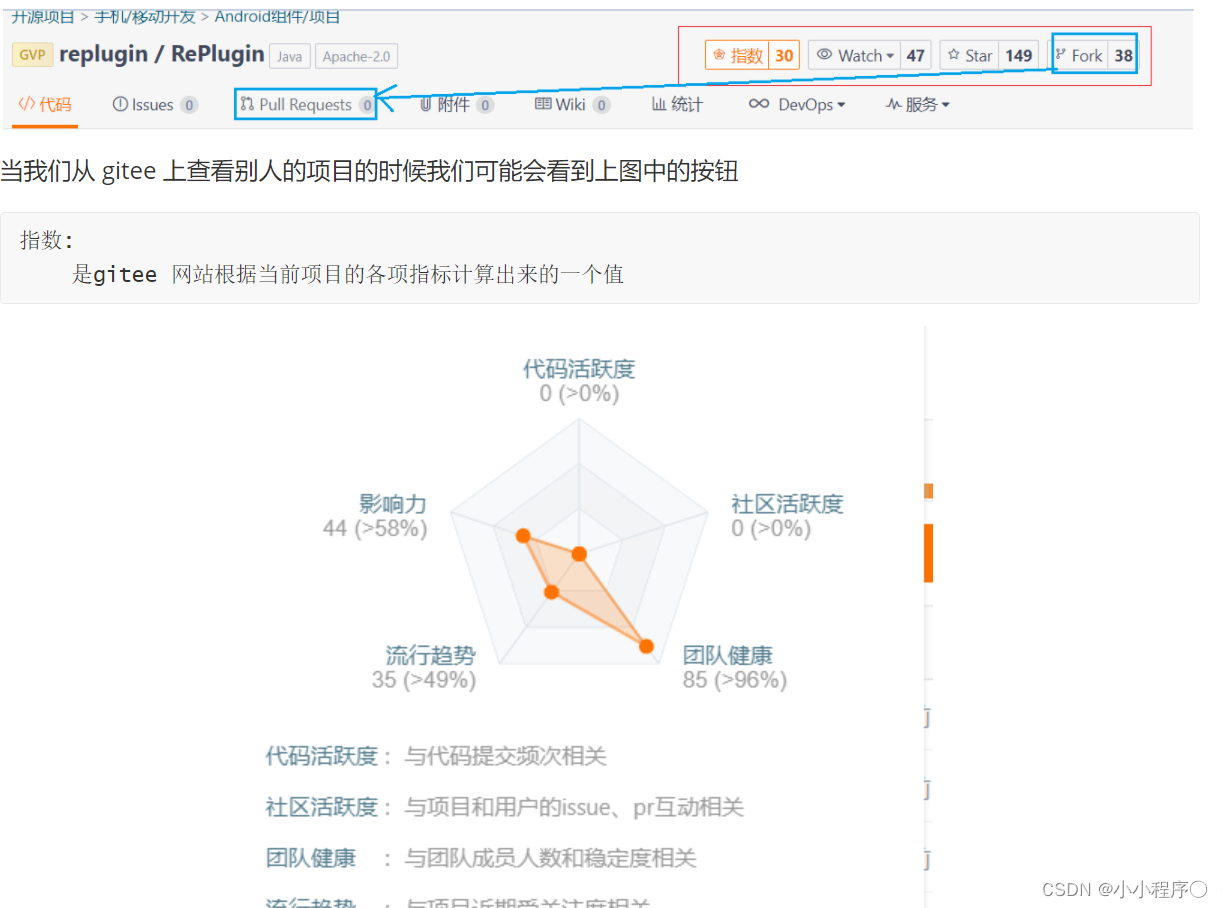Click the Watch count 47

(x=916, y=56)
